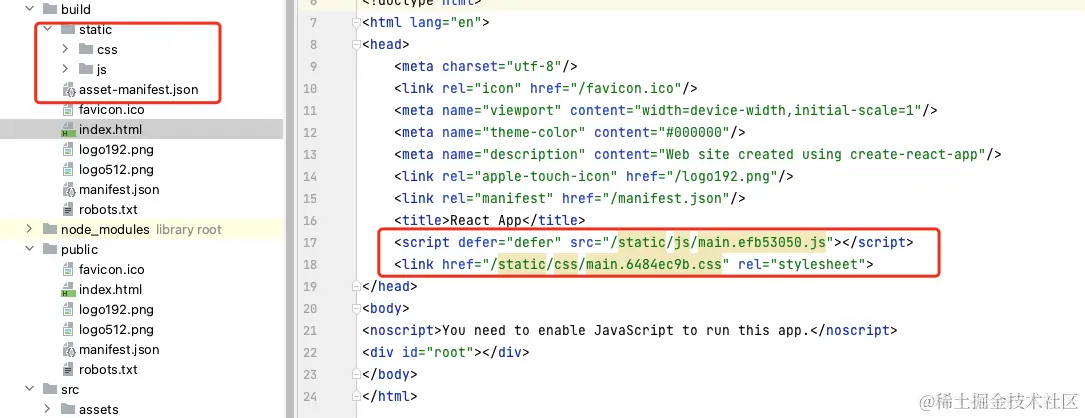Select the highlighted index.html in build

click(x=111, y=129)
